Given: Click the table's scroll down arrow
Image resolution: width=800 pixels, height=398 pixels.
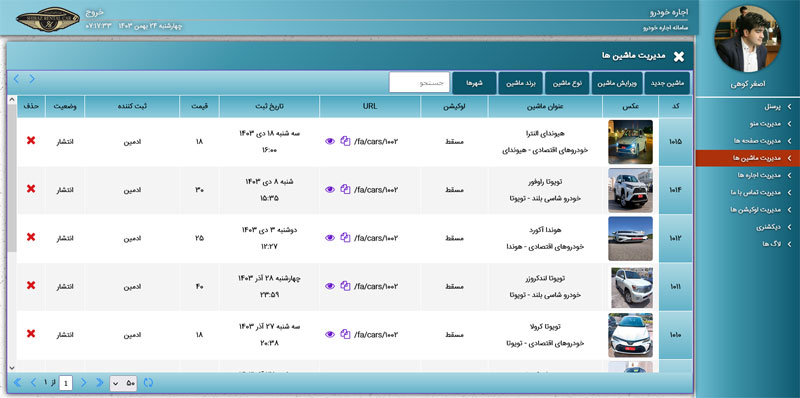Looking at the screenshot, I should [x=12, y=367].
